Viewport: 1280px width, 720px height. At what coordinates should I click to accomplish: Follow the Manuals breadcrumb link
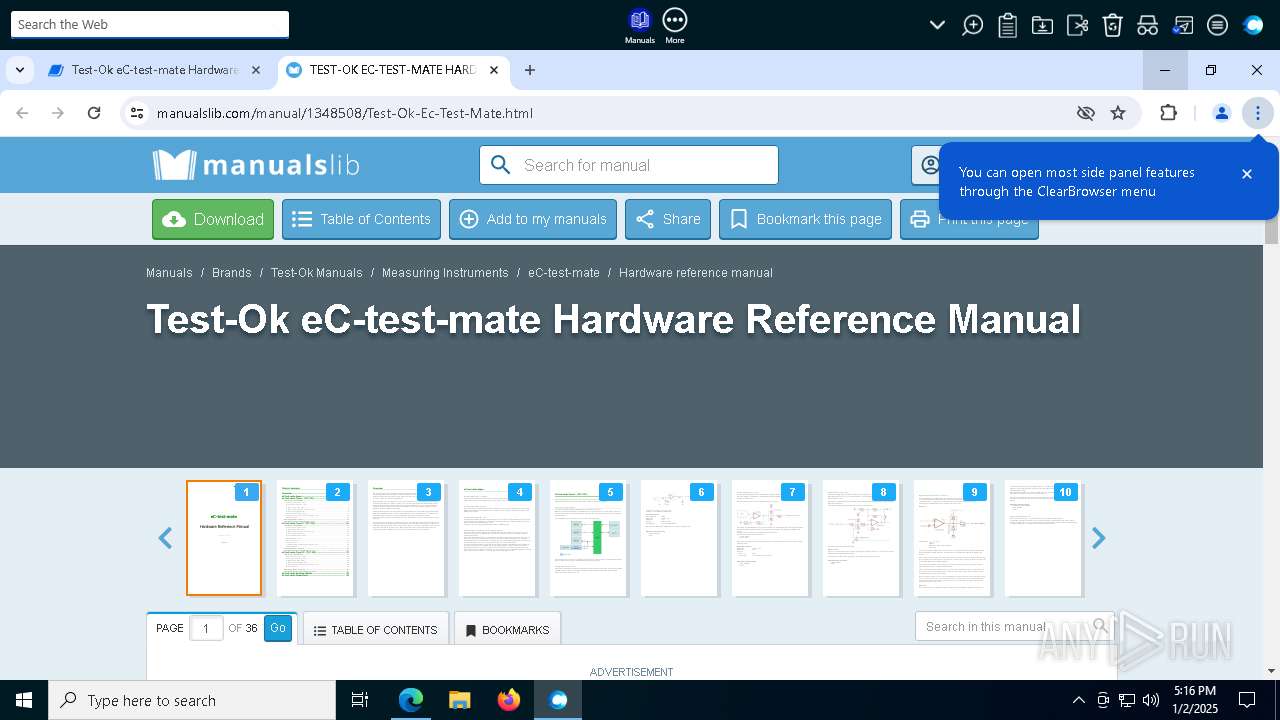(169, 273)
